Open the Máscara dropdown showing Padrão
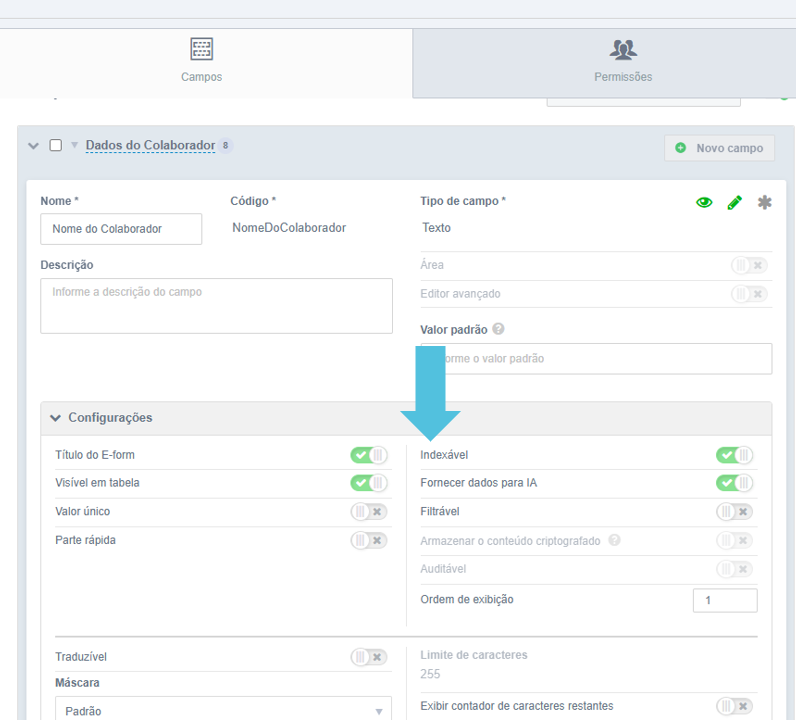Image resolution: width=796 pixels, height=720 pixels. click(223, 710)
